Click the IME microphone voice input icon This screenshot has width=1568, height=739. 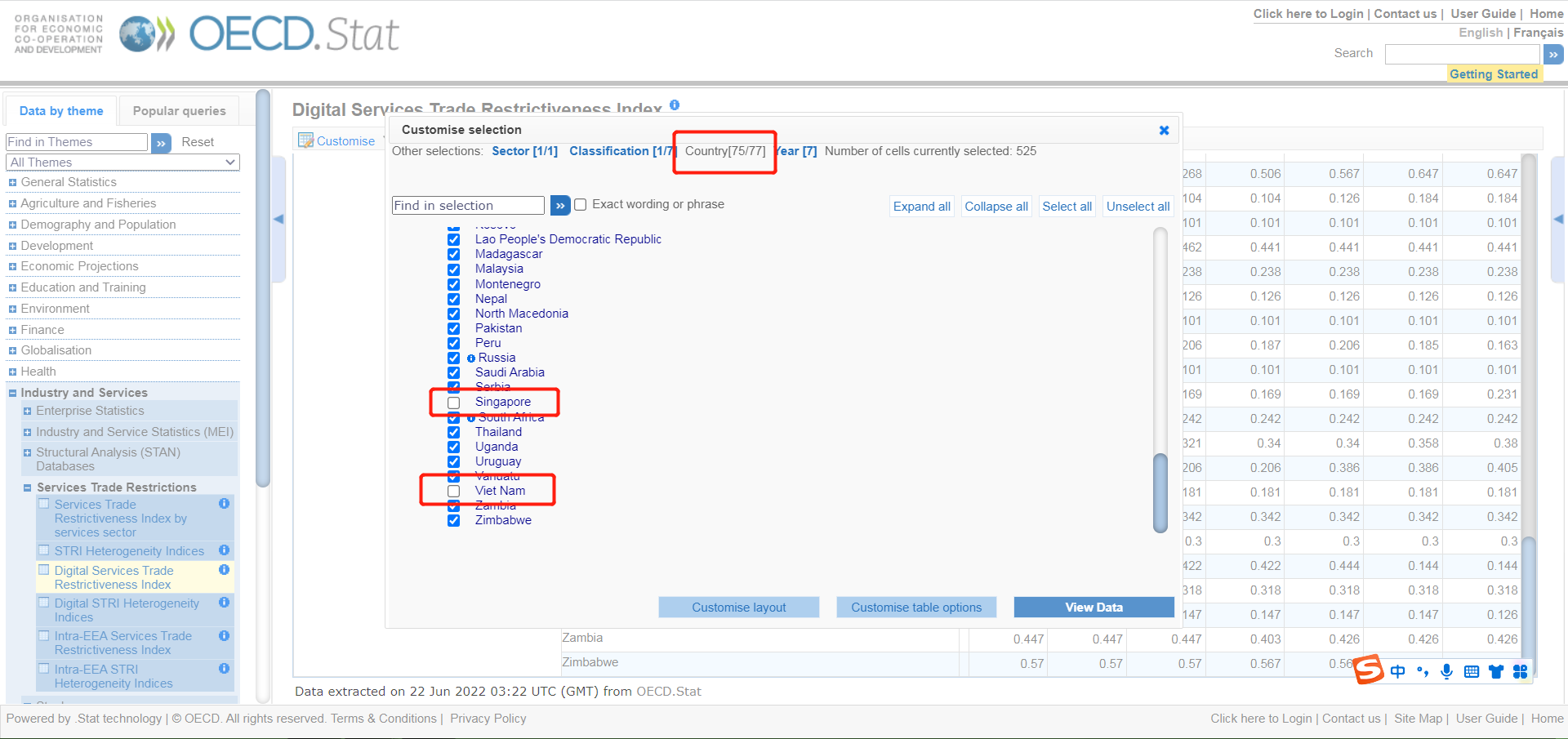[1446, 671]
